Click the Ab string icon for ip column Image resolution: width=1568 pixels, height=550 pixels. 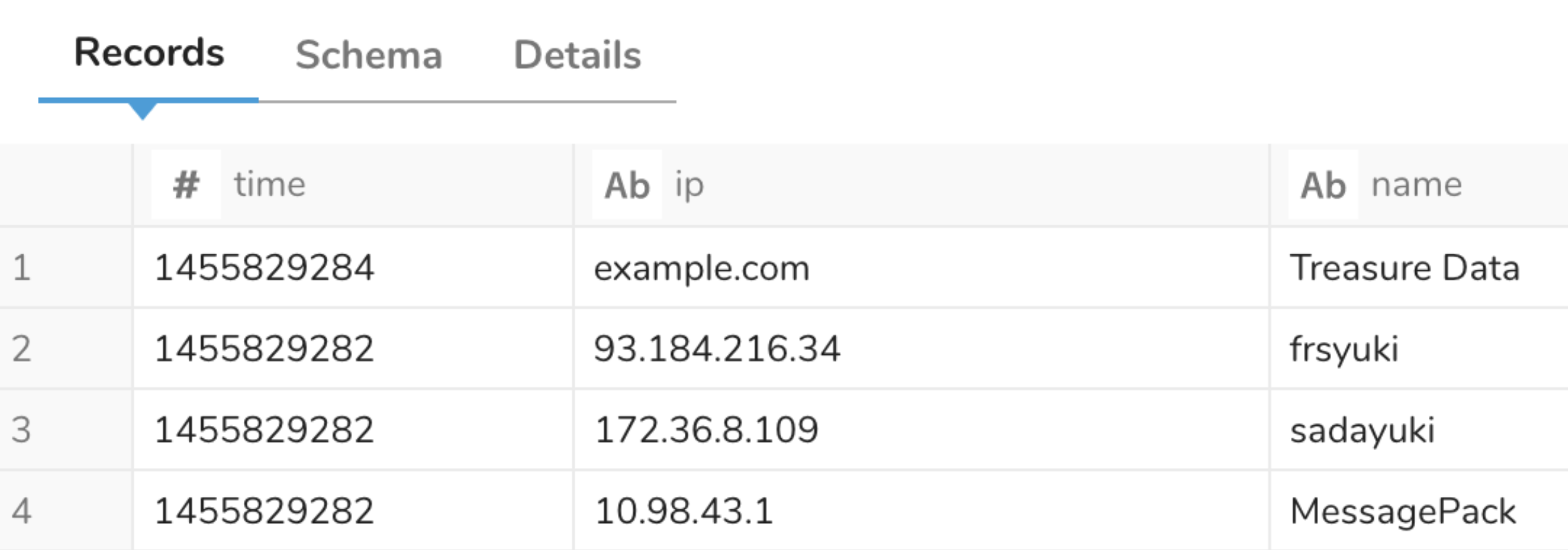(x=627, y=185)
